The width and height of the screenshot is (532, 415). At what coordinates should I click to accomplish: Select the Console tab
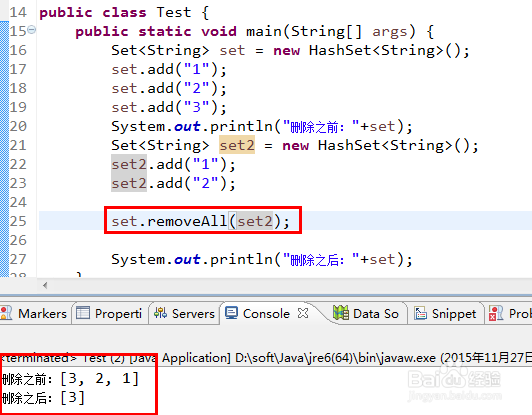pos(266,313)
